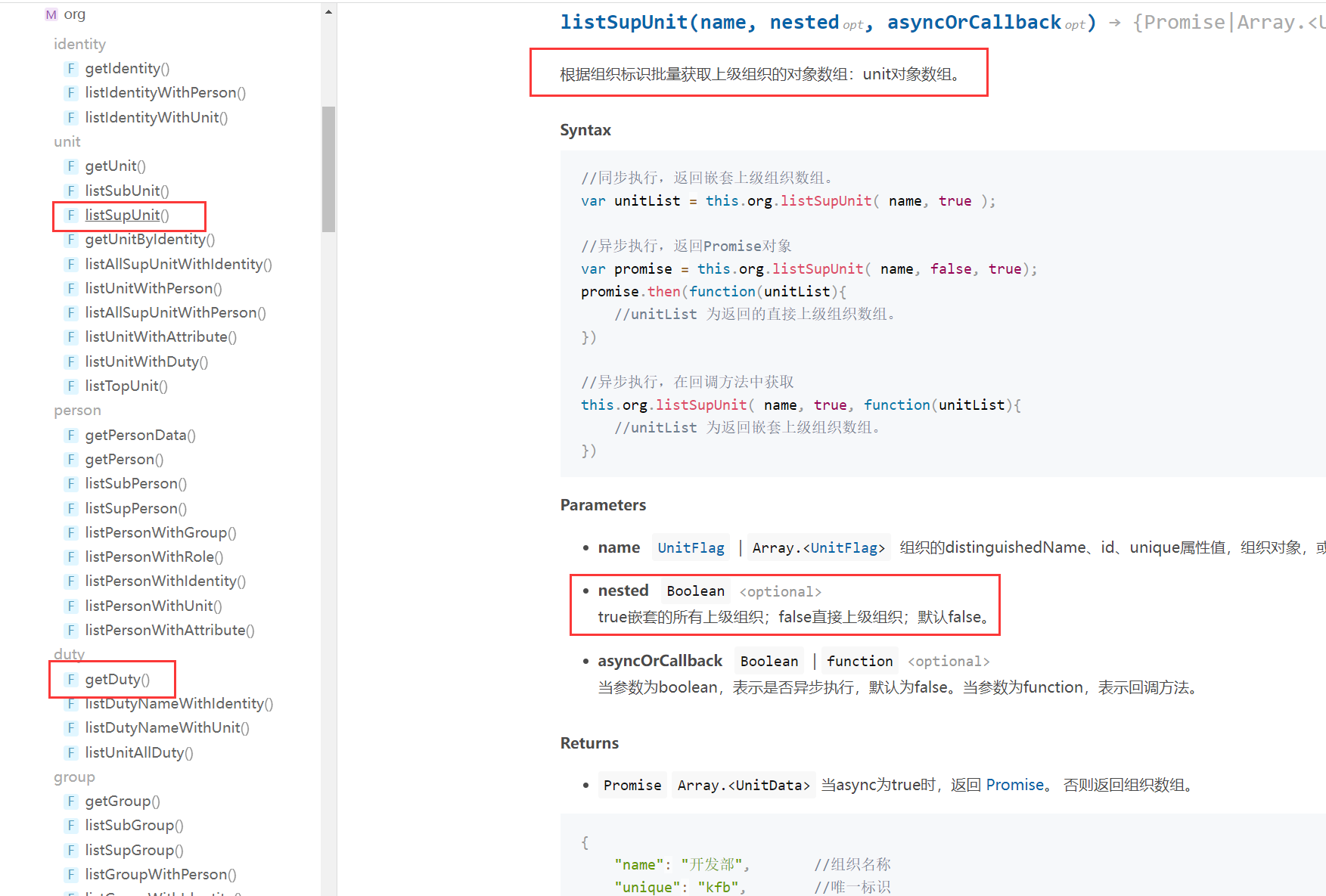Image resolution: width=1326 pixels, height=896 pixels.
Task: Click the sidebar vertical scrollbar thumb
Action: click(328, 168)
